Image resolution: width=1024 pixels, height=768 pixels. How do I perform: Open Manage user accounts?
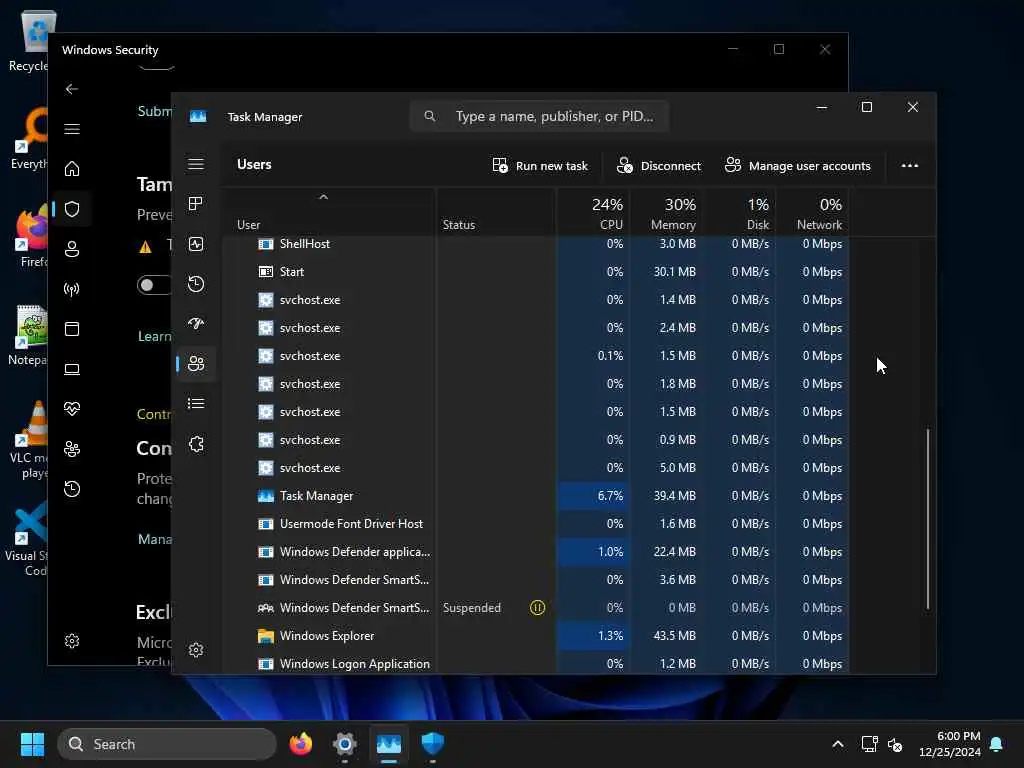coord(797,166)
